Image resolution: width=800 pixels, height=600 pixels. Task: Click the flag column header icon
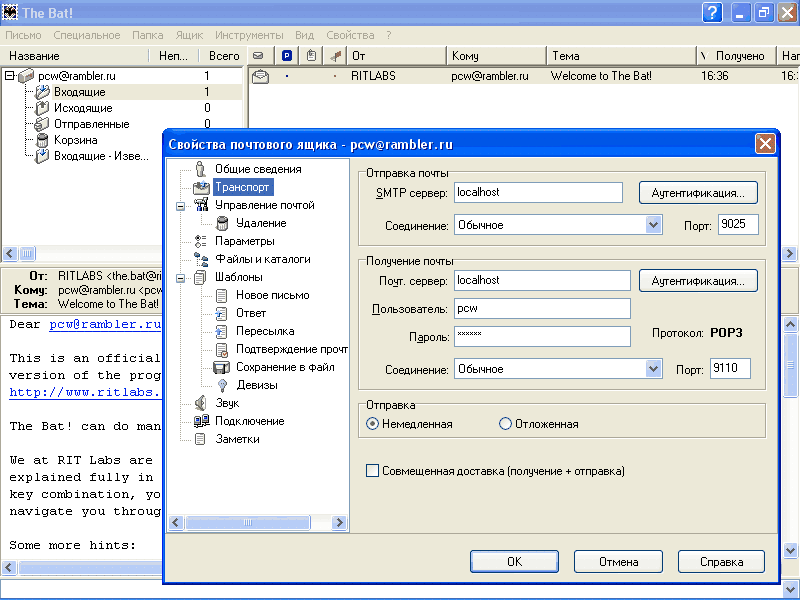(x=335, y=56)
